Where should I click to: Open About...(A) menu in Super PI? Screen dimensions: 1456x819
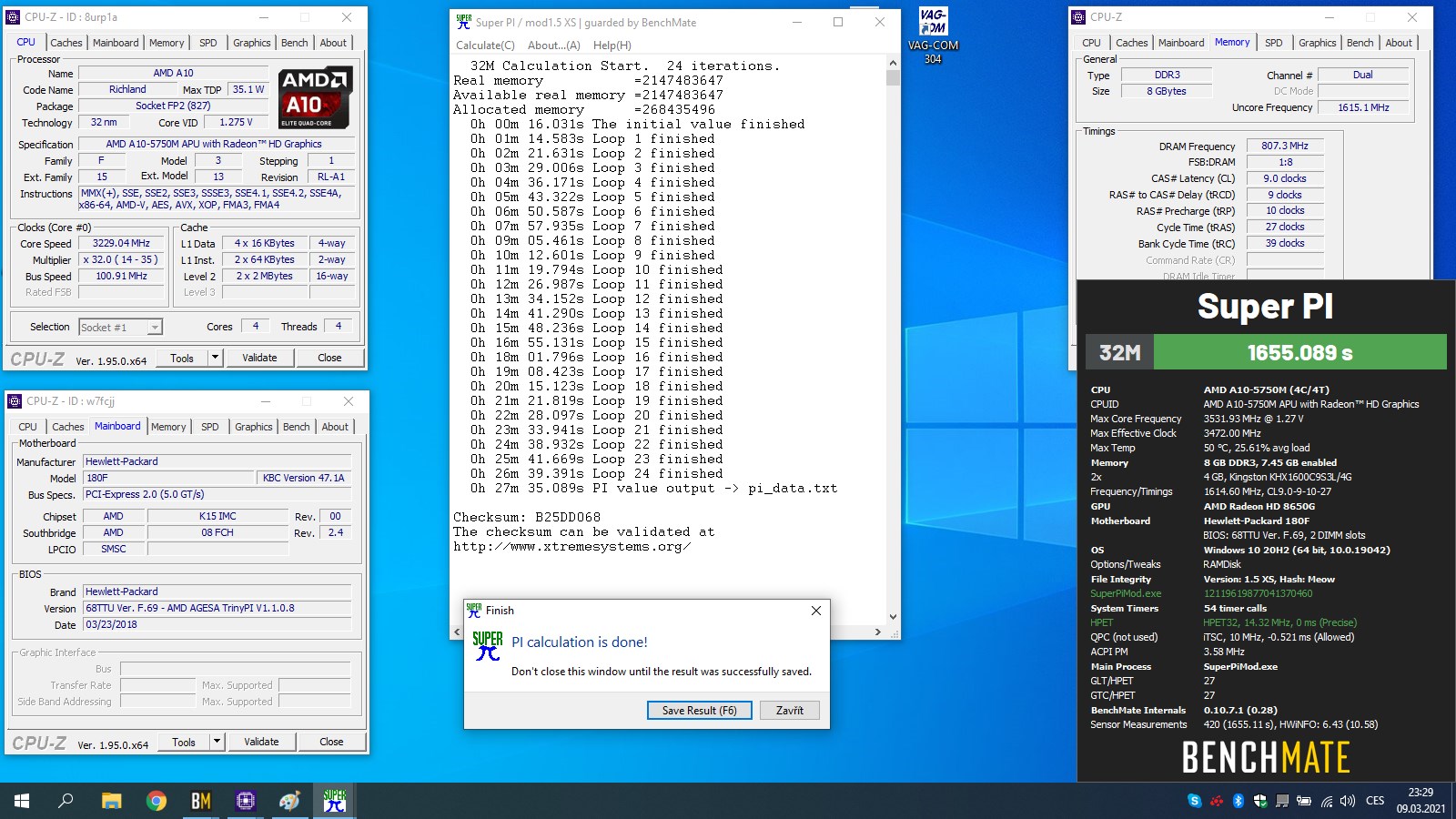click(x=553, y=45)
